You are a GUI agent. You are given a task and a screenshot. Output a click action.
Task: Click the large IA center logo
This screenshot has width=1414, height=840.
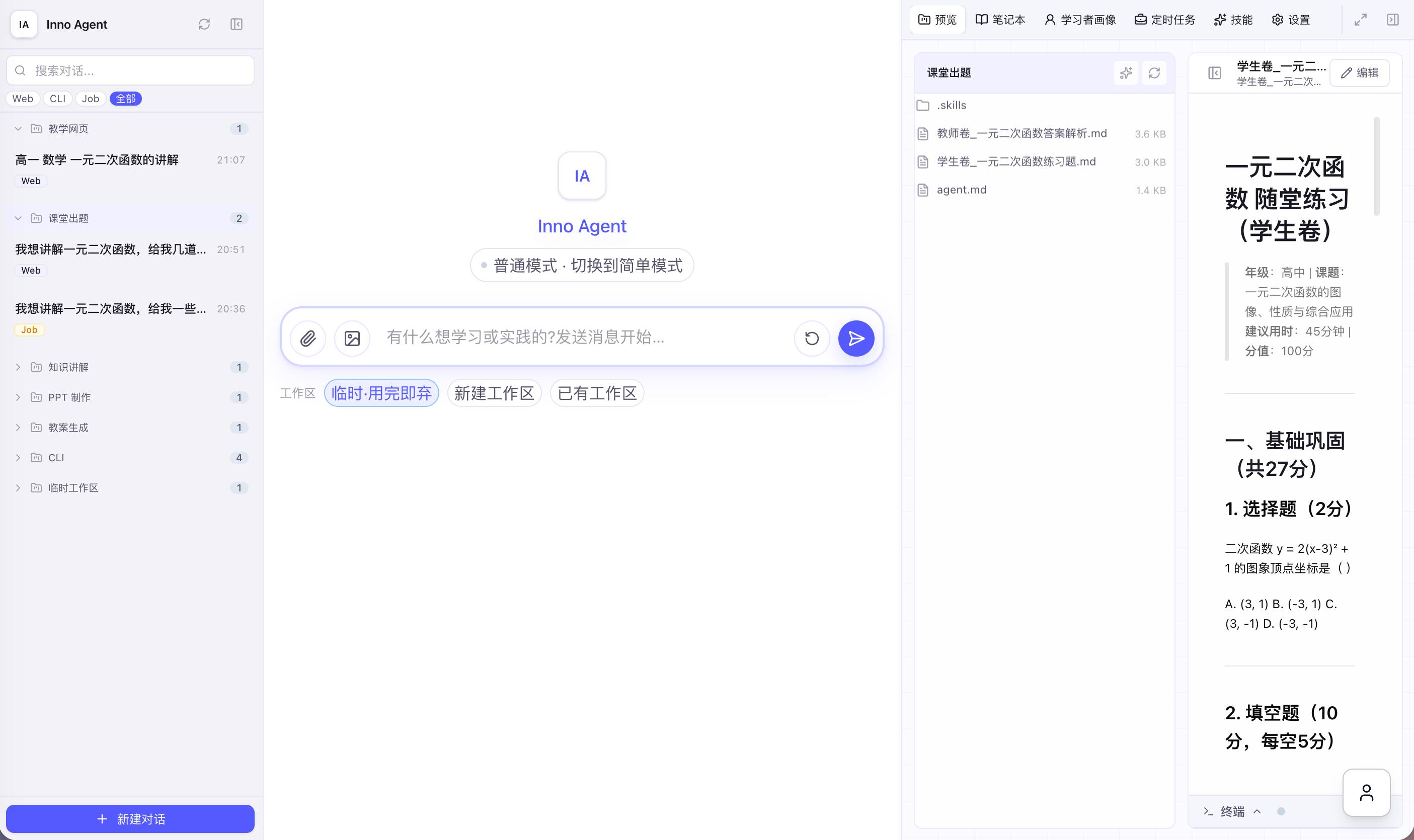tap(582, 176)
